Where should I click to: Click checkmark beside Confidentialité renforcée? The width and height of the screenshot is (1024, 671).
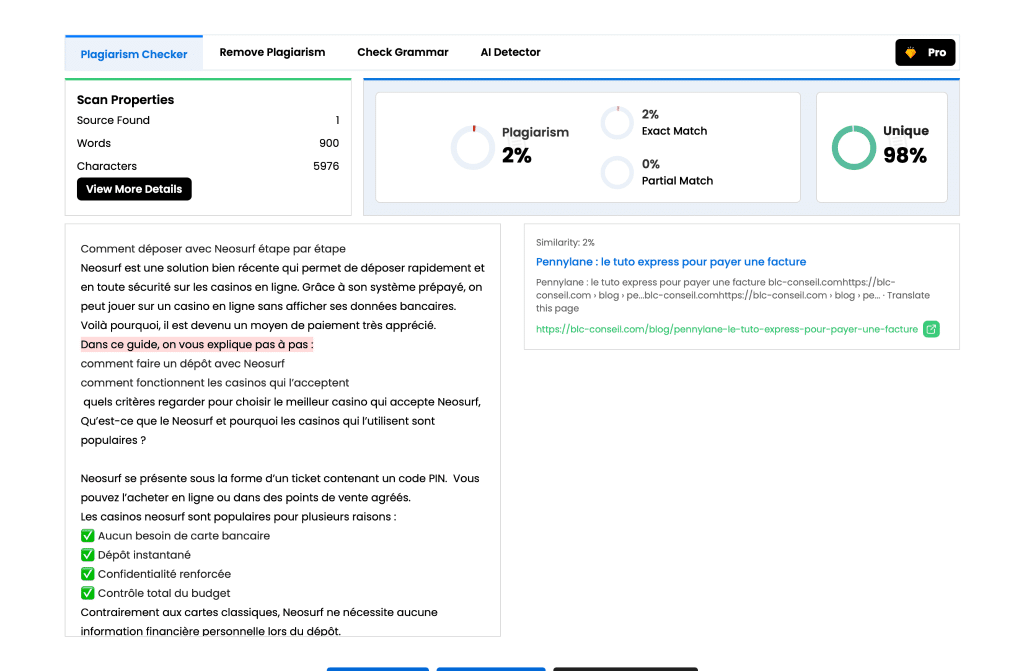point(88,574)
